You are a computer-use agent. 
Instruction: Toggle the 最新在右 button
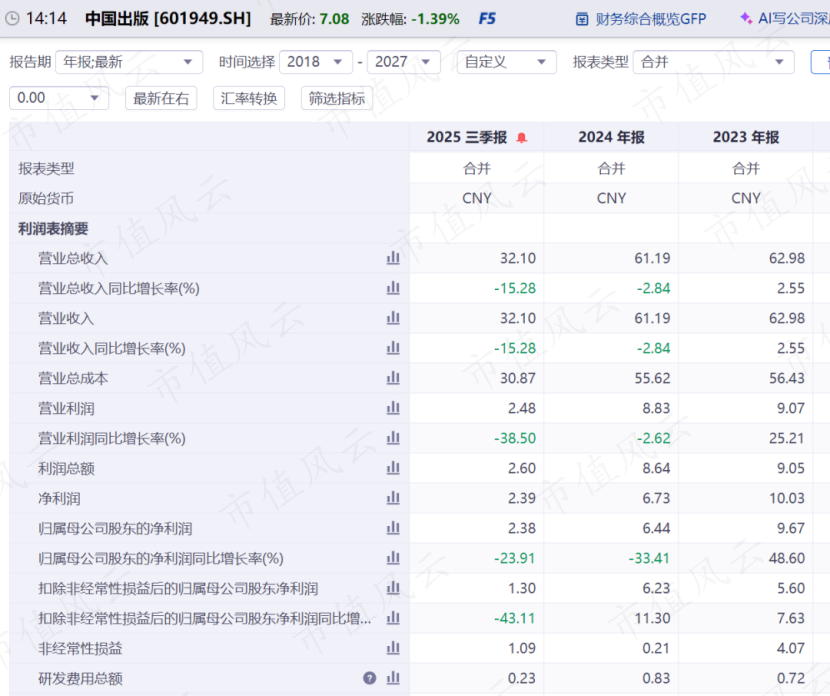point(161,98)
